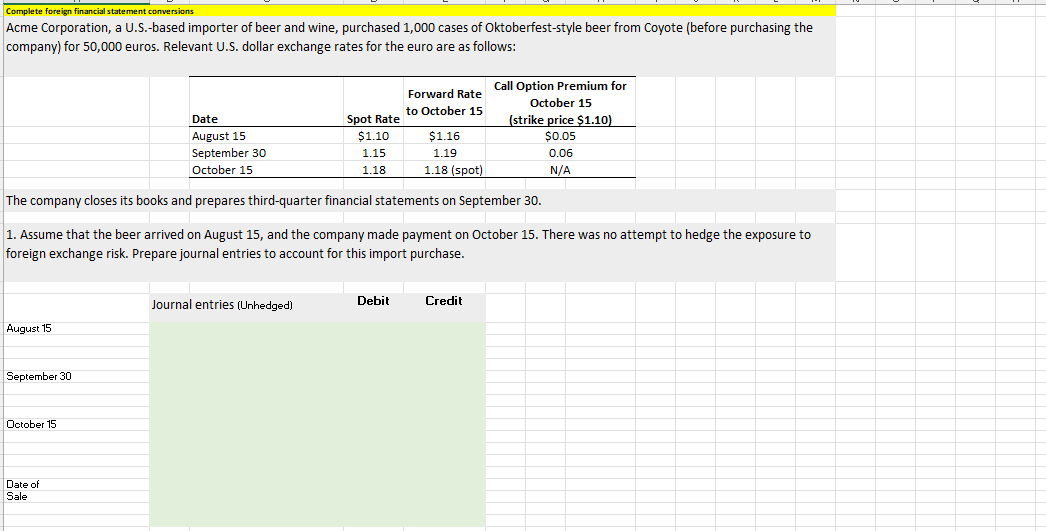Click the 'October 15' journal entry row label
The width and height of the screenshot is (1046, 531).
(x=76, y=424)
